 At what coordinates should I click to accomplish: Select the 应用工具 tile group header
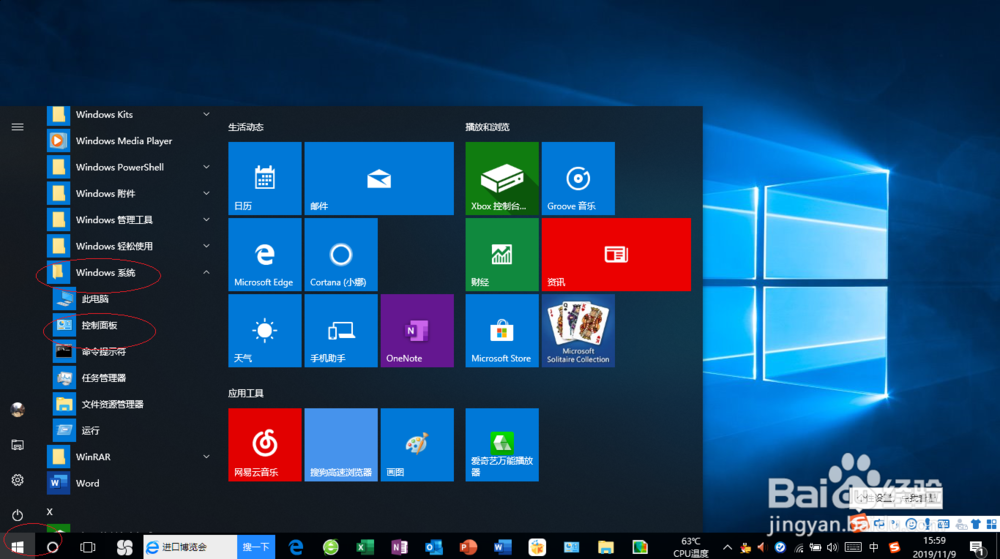point(246,393)
